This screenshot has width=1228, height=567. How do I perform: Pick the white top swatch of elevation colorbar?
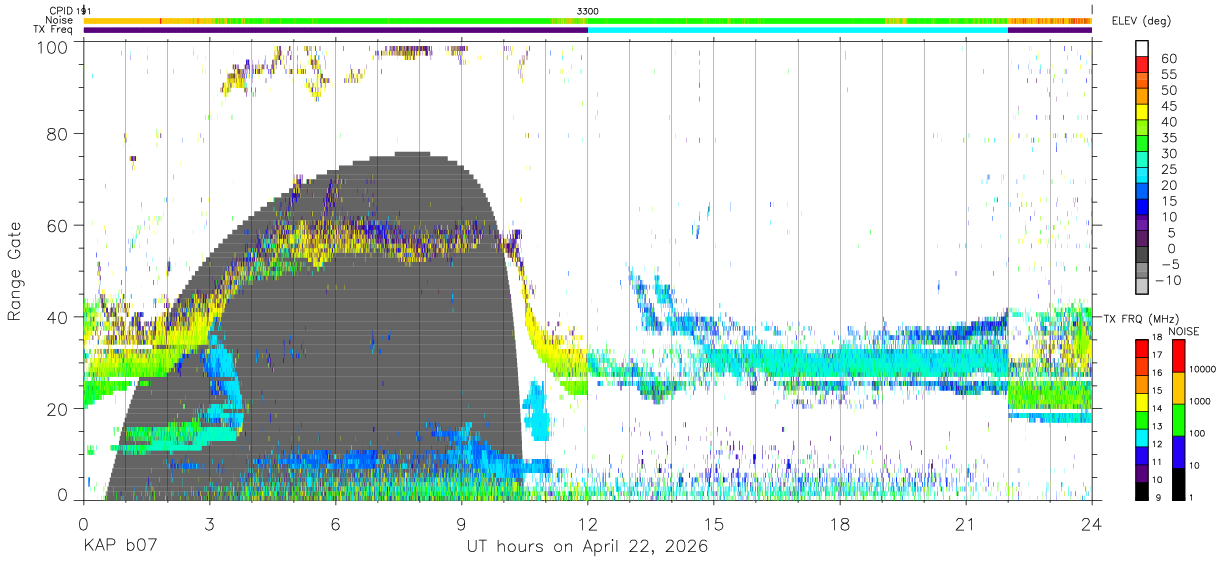tap(1142, 49)
